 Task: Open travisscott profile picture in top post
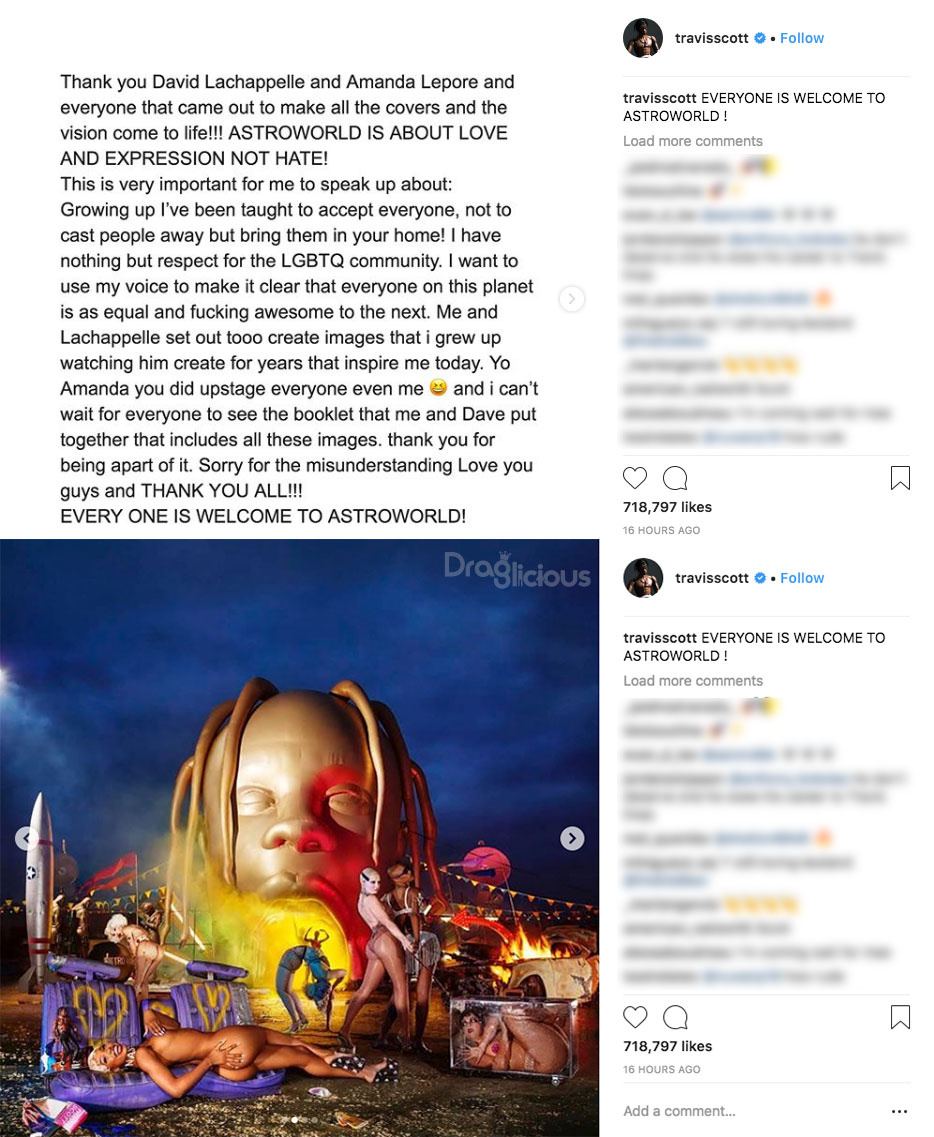click(642, 38)
